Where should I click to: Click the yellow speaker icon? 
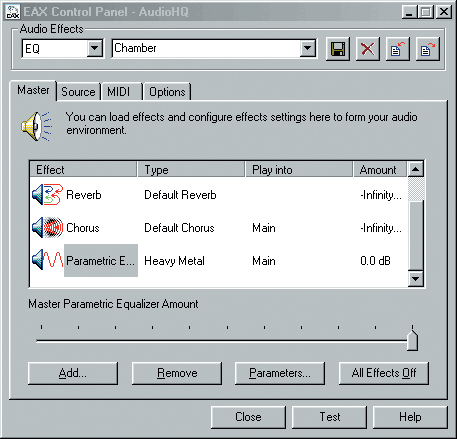[36, 126]
